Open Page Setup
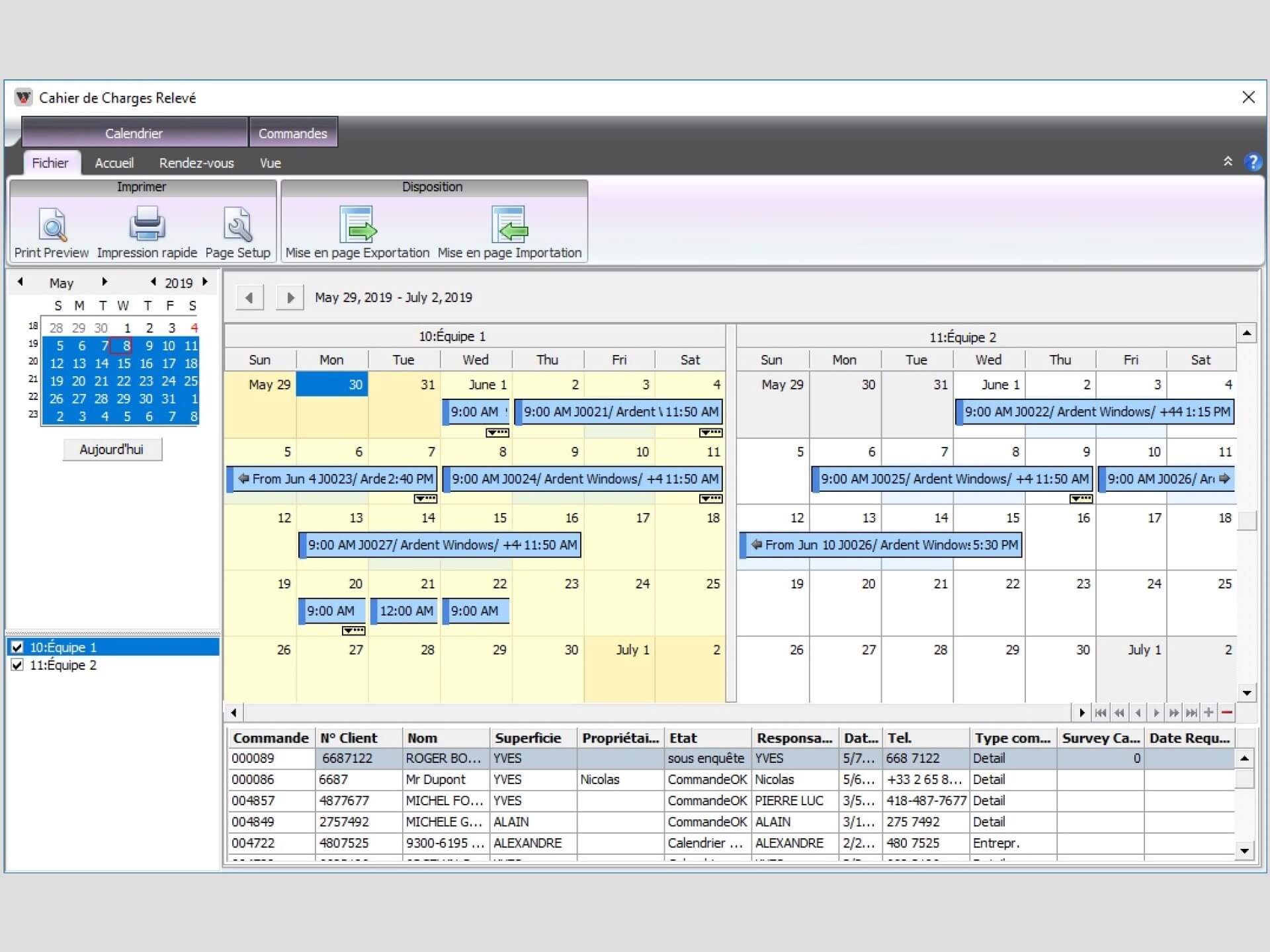 pos(237,233)
